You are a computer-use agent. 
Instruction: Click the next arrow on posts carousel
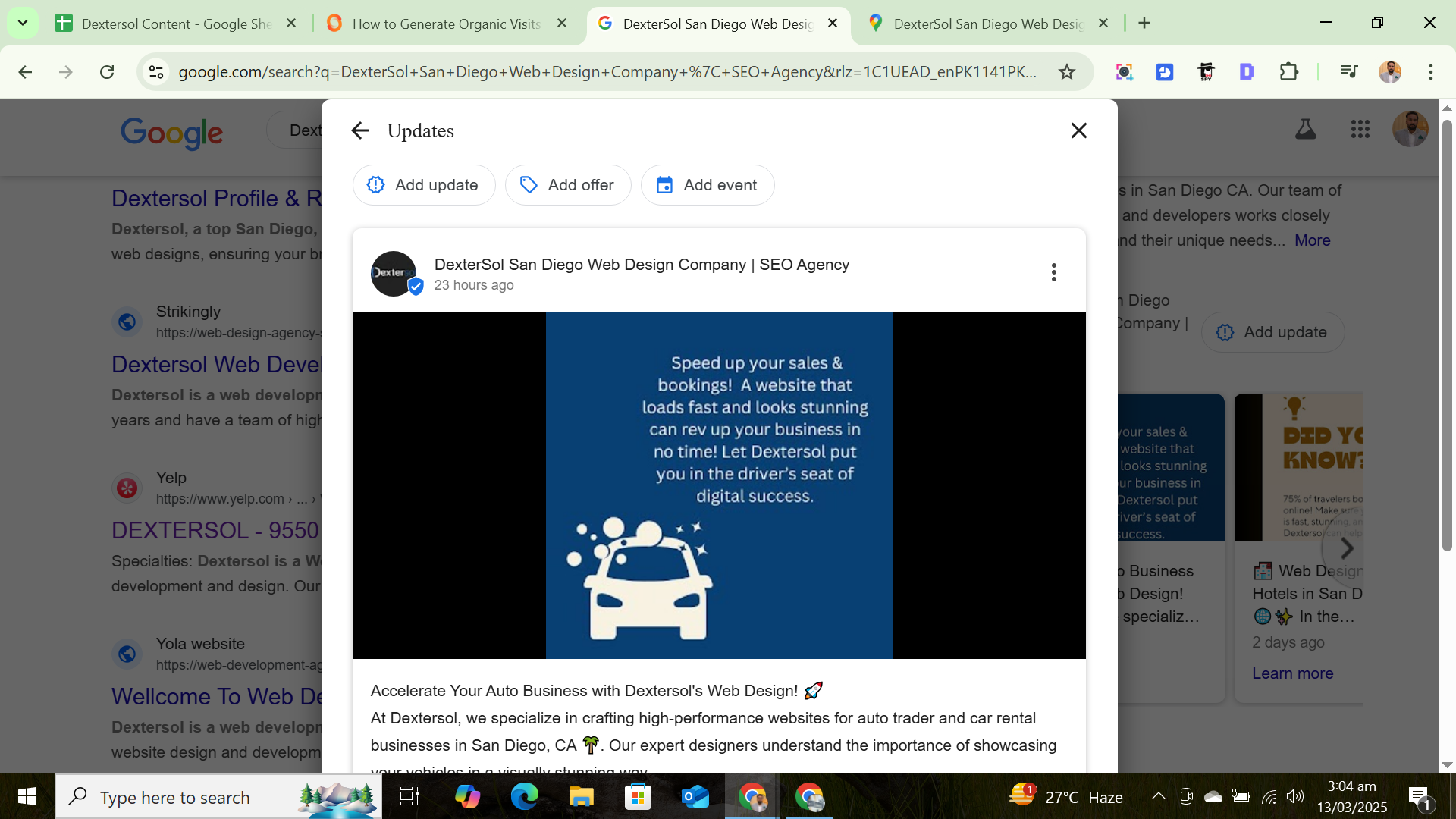pyautogui.click(x=1346, y=548)
